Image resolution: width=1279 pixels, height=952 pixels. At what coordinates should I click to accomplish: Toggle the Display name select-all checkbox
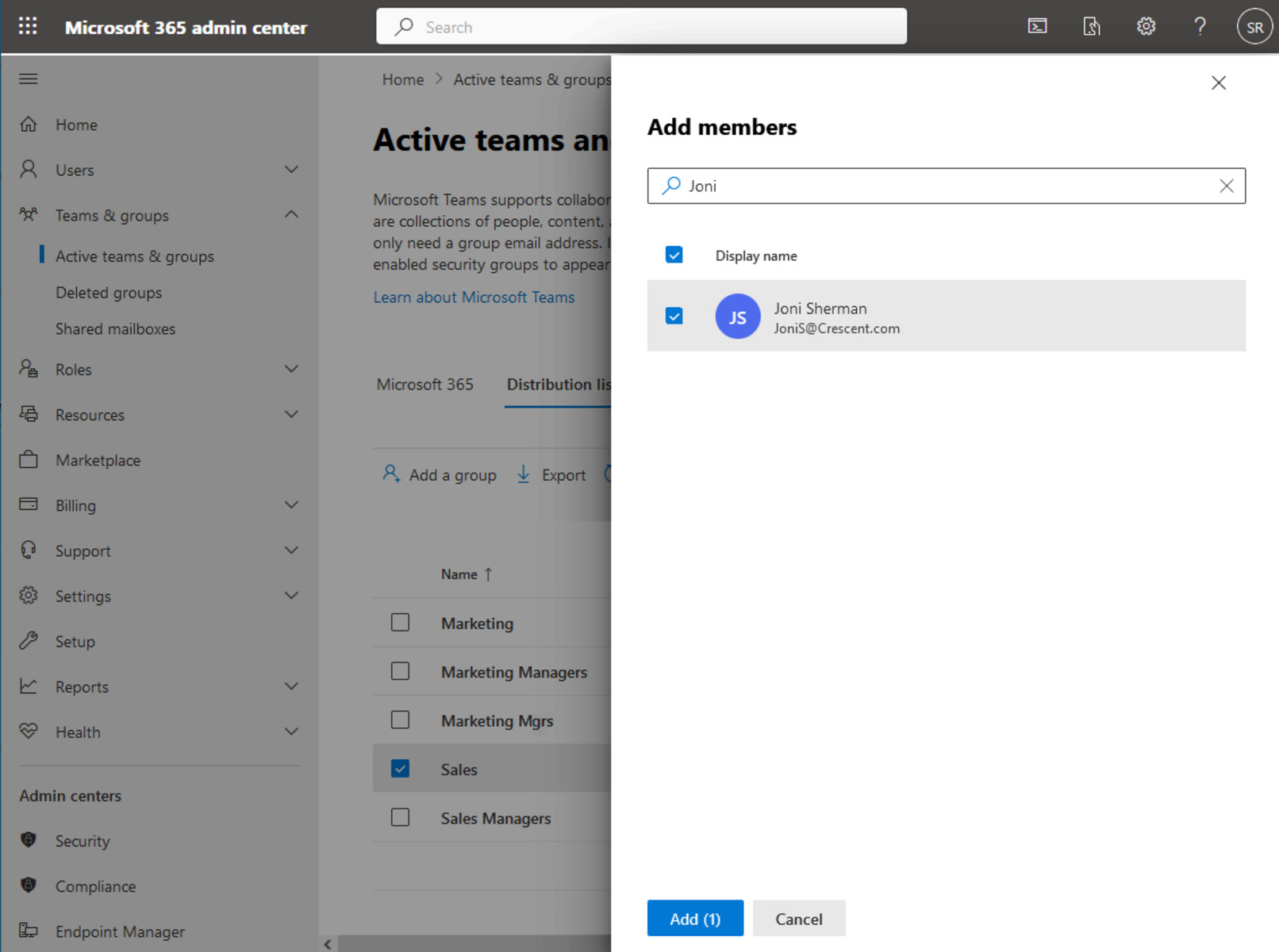pos(674,255)
